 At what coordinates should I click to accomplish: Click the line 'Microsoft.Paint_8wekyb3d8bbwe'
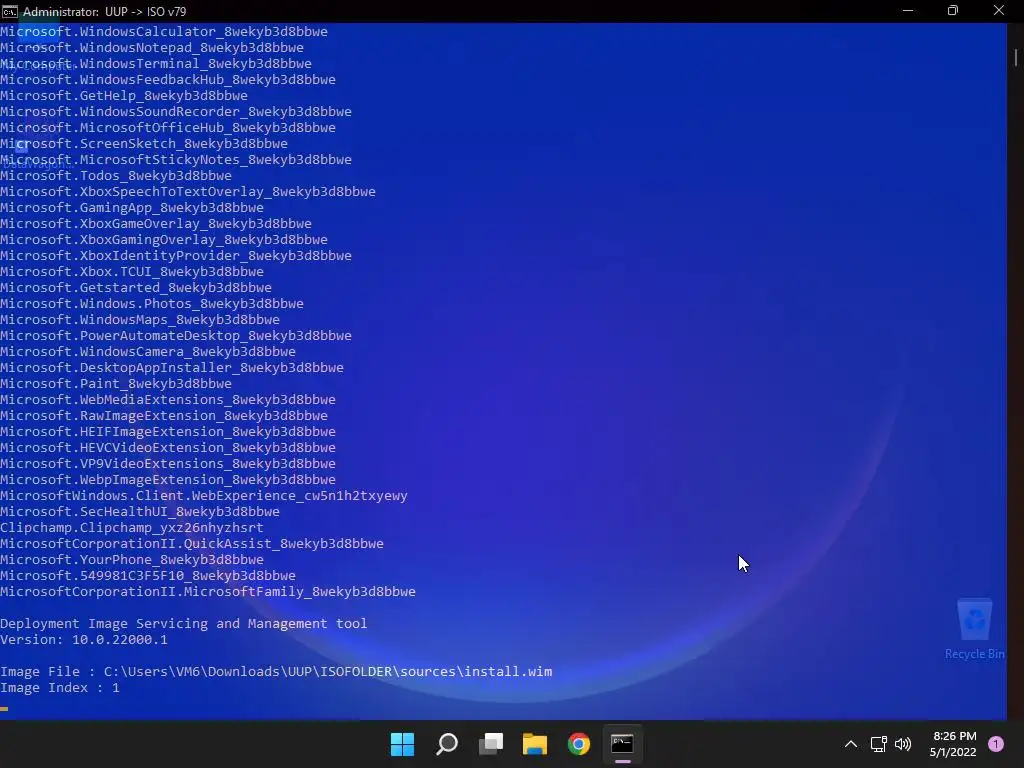point(116,383)
